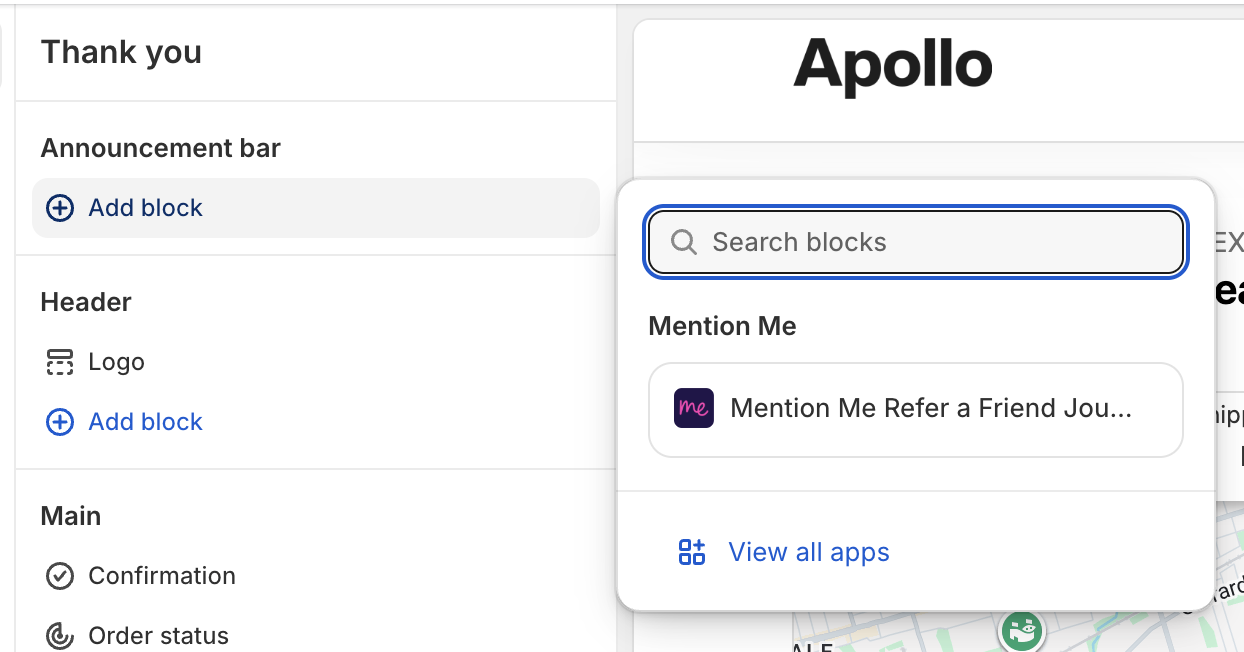Add block under Announcement bar
The image size is (1244, 652).
(x=146, y=208)
